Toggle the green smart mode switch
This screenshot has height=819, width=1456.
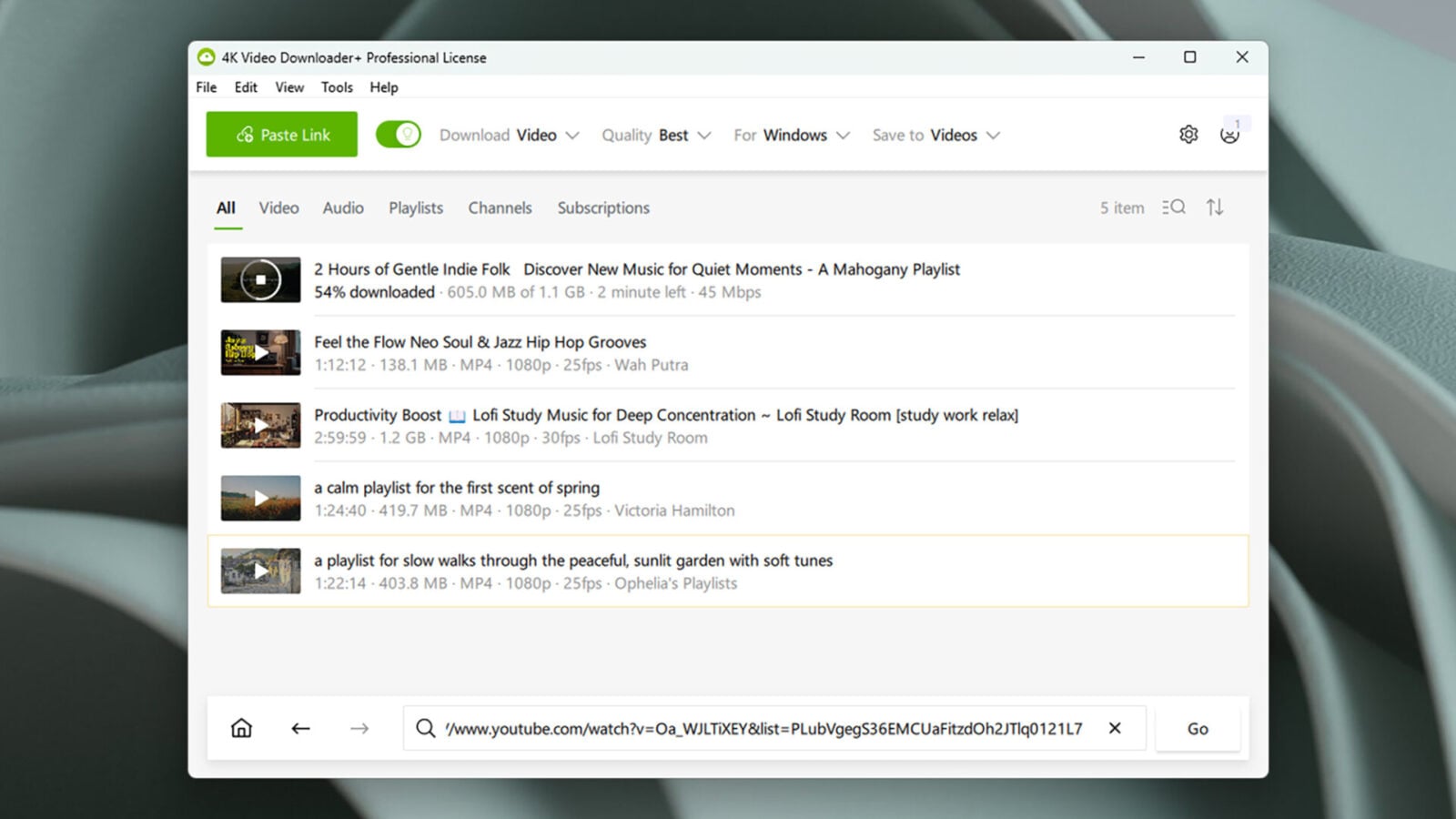click(399, 135)
